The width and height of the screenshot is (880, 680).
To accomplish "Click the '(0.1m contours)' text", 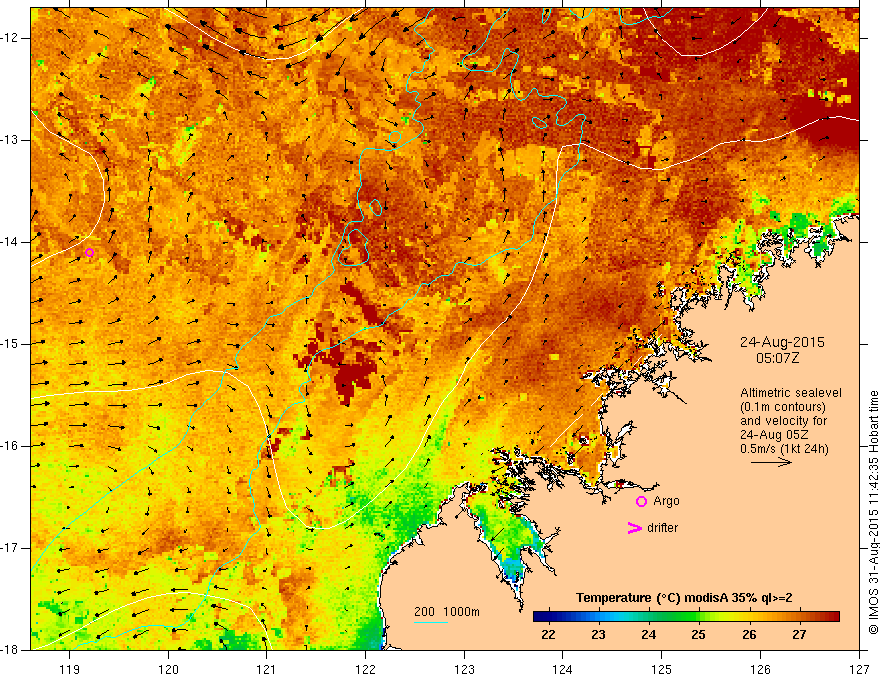I will tap(783, 407).
